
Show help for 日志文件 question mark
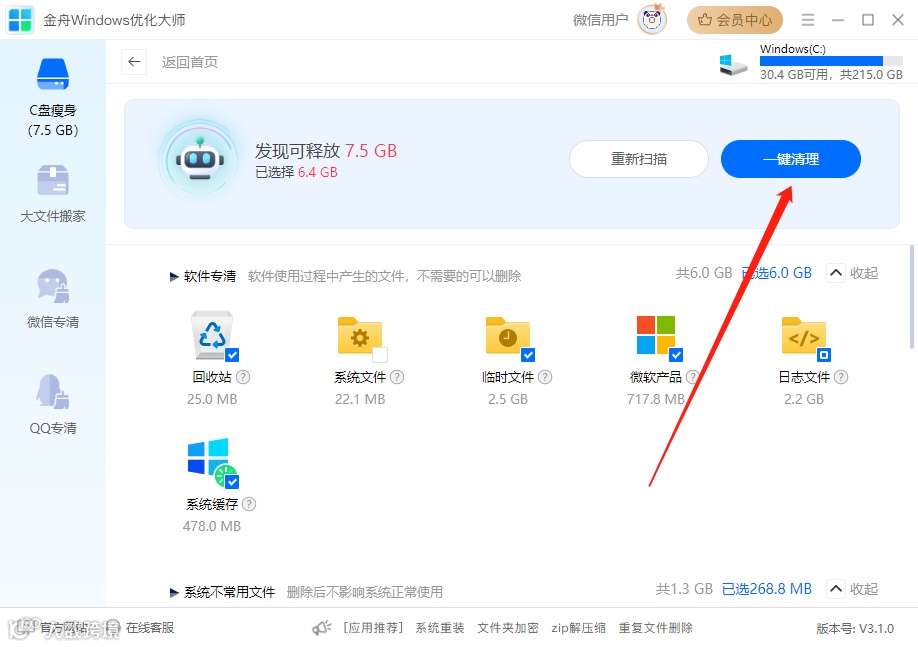[841, 377]
